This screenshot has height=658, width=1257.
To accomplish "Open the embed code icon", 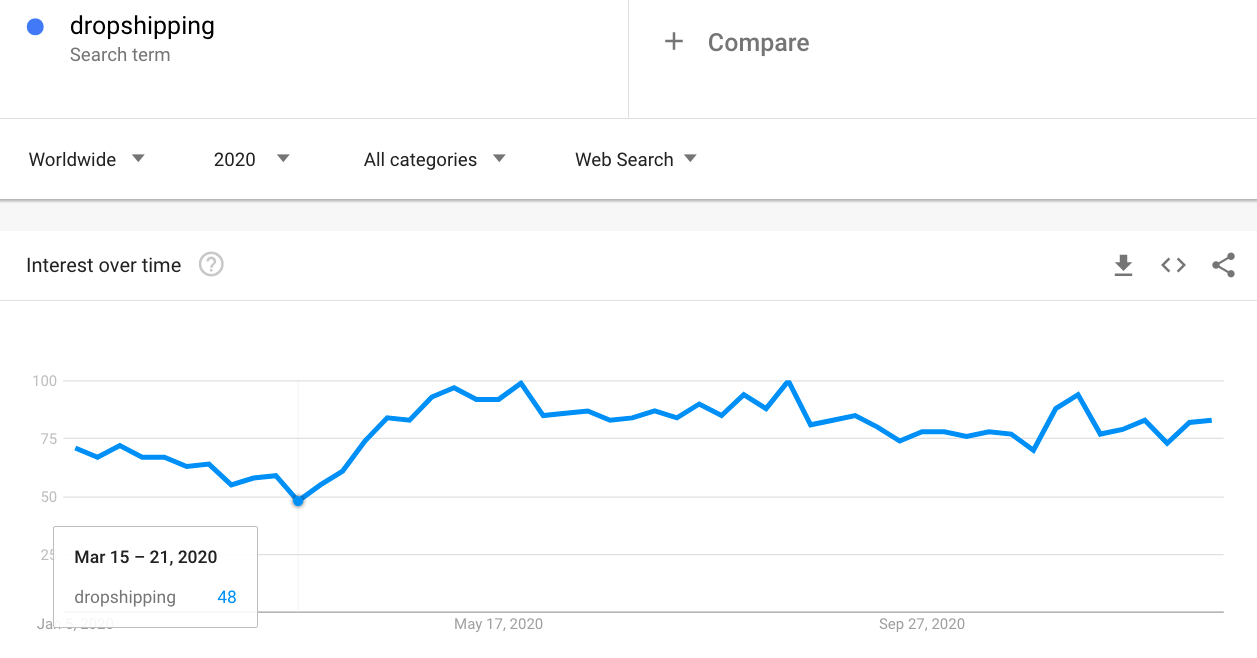I will point(1173,265).
